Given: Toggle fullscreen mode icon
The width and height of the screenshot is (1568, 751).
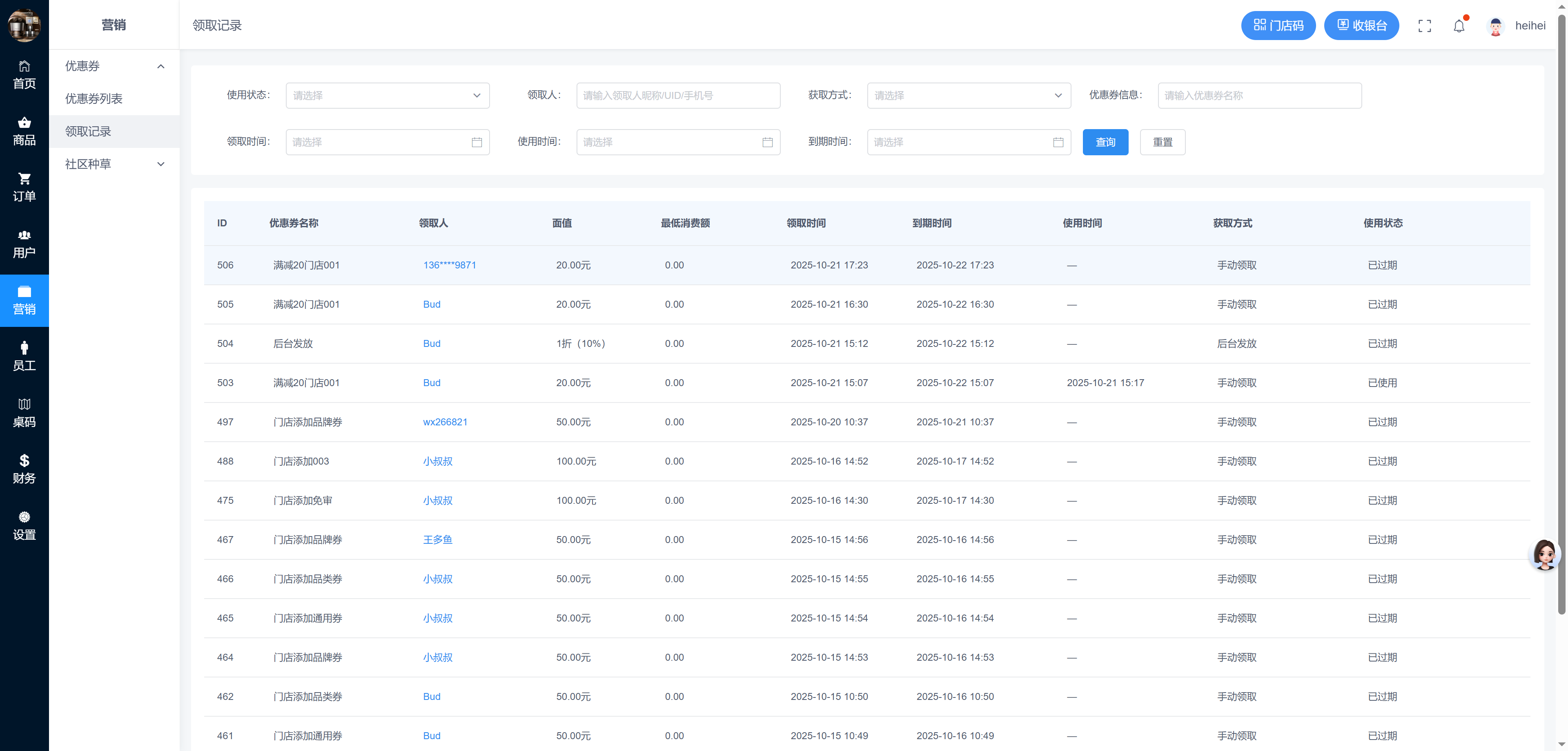Looking at the screenshot, I should [x=1424, y=26].
